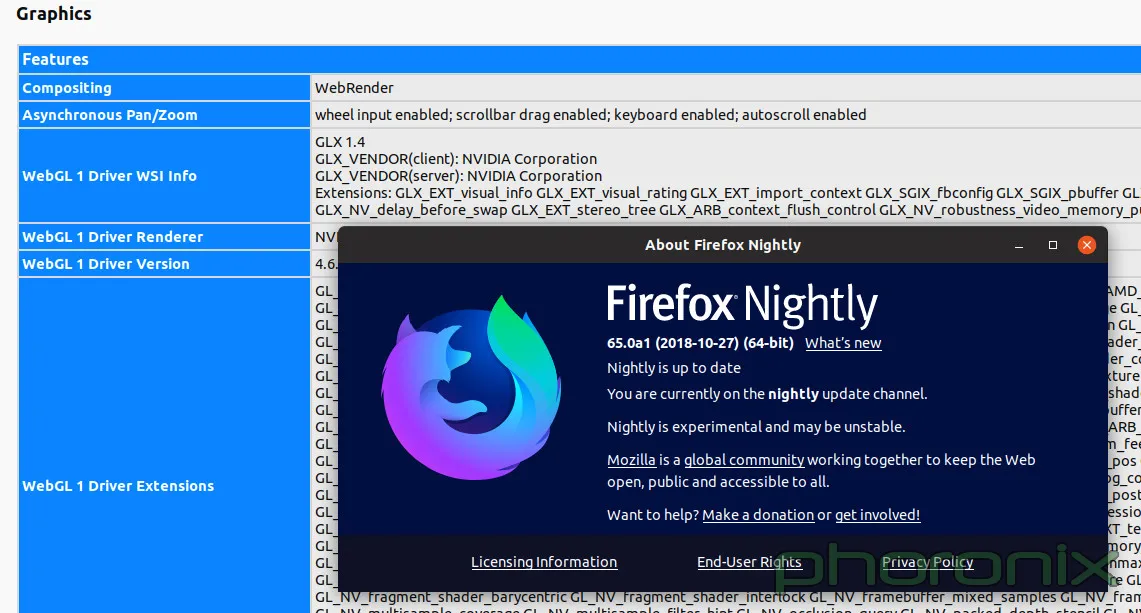Close the About Firefox Nightly dialog
Viewport: 1141px width, 613px height.
coord(1086,245)
